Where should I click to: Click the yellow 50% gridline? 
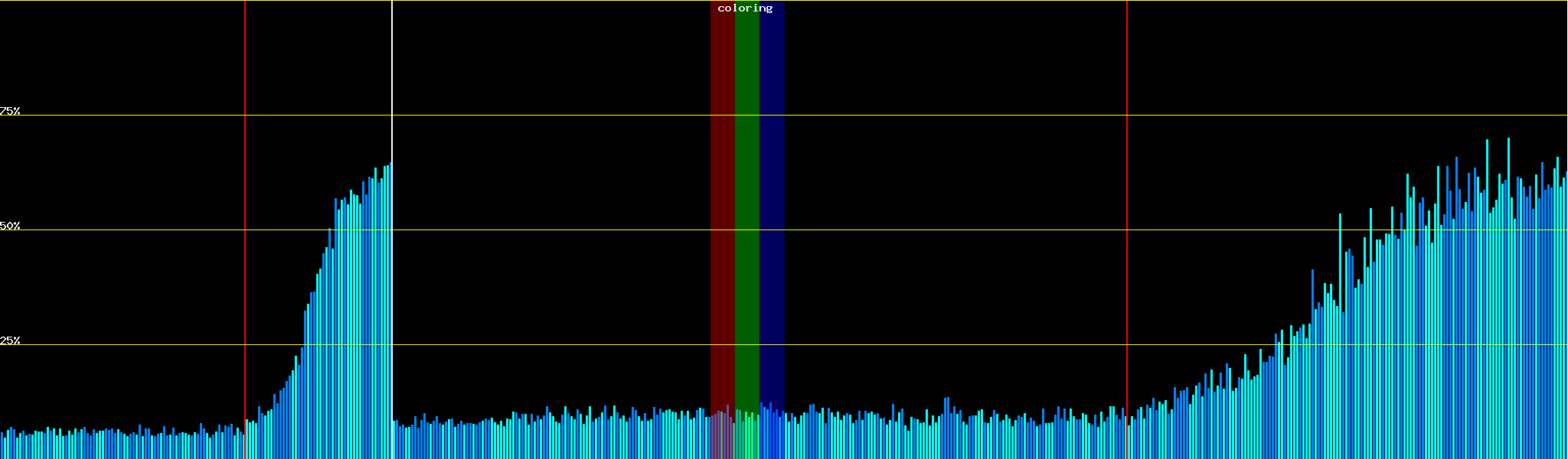919,230
